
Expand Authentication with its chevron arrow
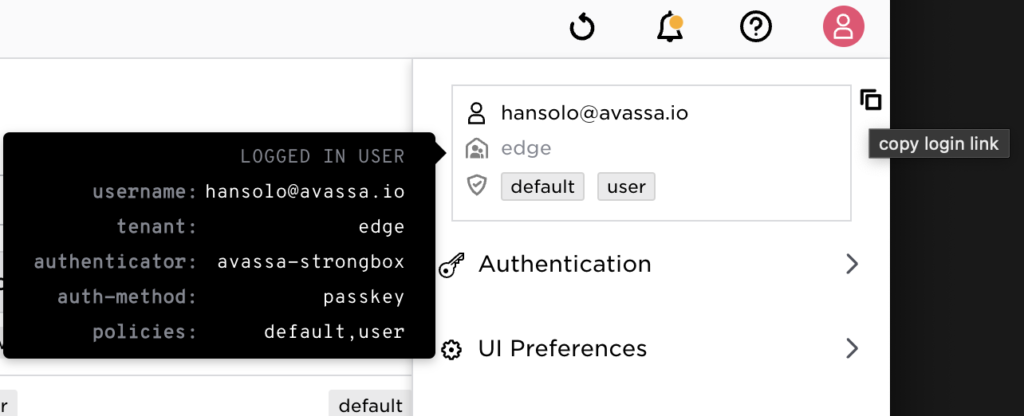[852, 264]
